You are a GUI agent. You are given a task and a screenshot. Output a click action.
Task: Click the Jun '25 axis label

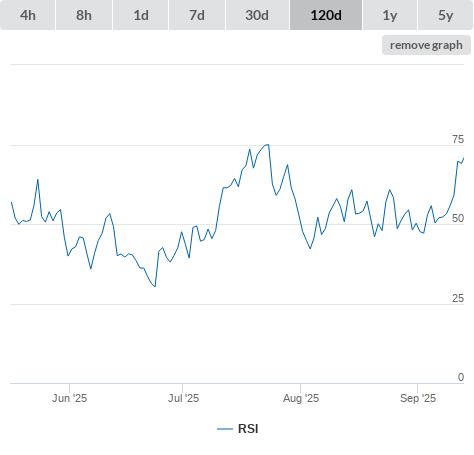pos(69,398)
